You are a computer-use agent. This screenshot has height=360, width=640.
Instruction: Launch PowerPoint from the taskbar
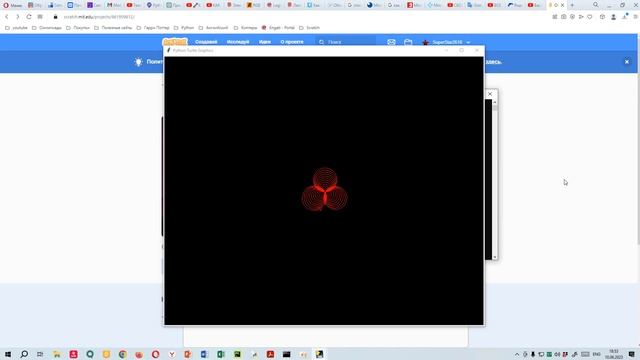point(188,354)
